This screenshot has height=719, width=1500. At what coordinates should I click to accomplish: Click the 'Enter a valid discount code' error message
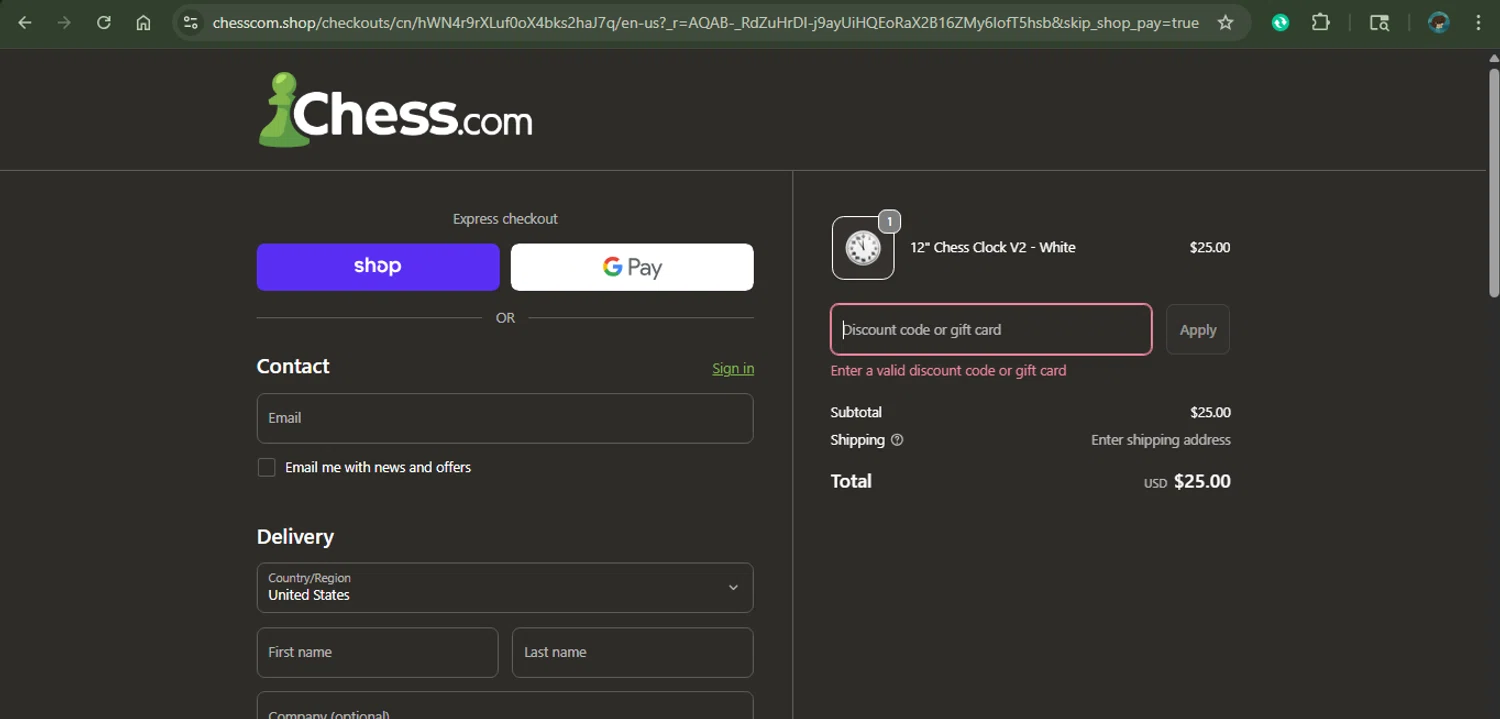pos(948,370)
